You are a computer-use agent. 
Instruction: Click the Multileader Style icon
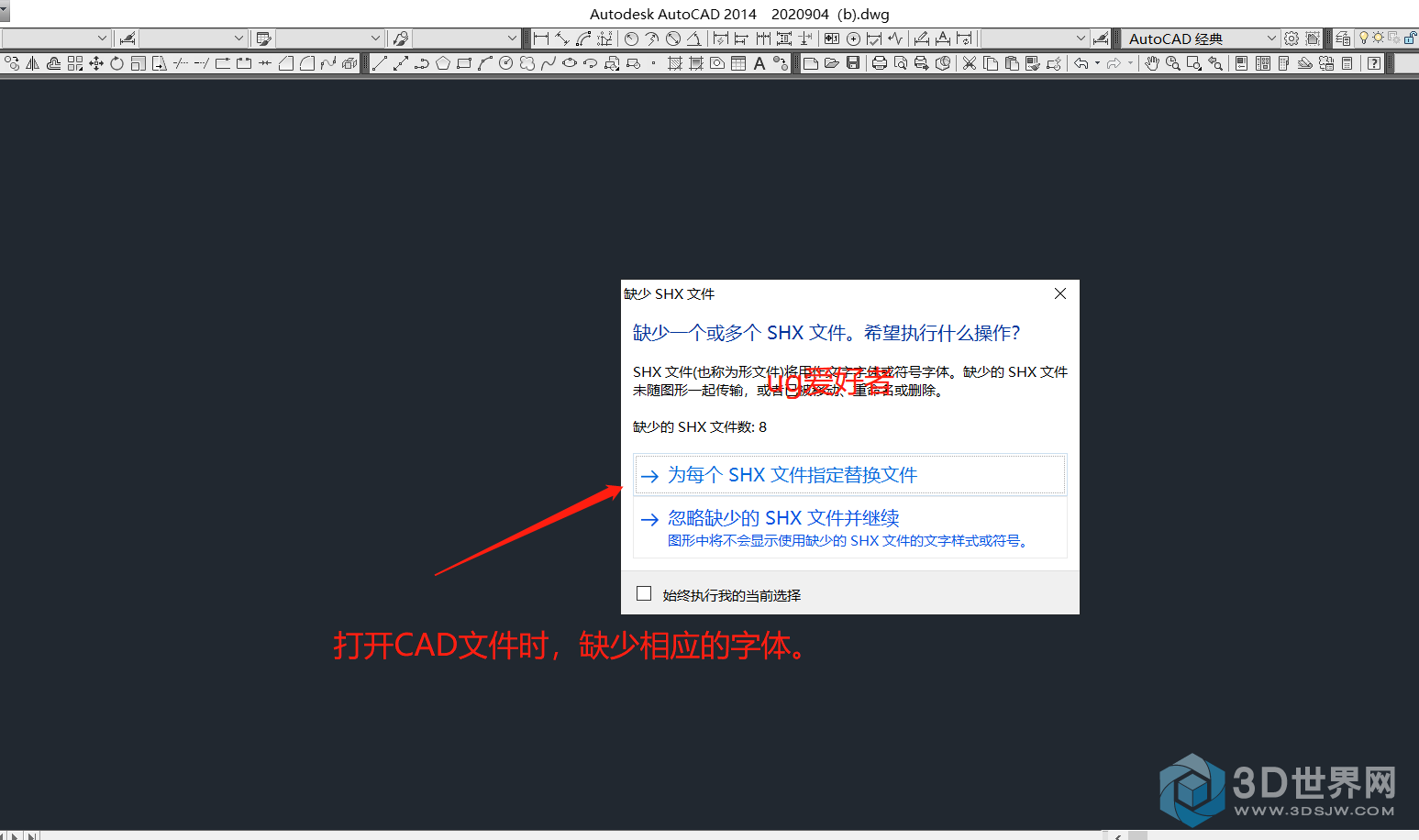point(401,39)
